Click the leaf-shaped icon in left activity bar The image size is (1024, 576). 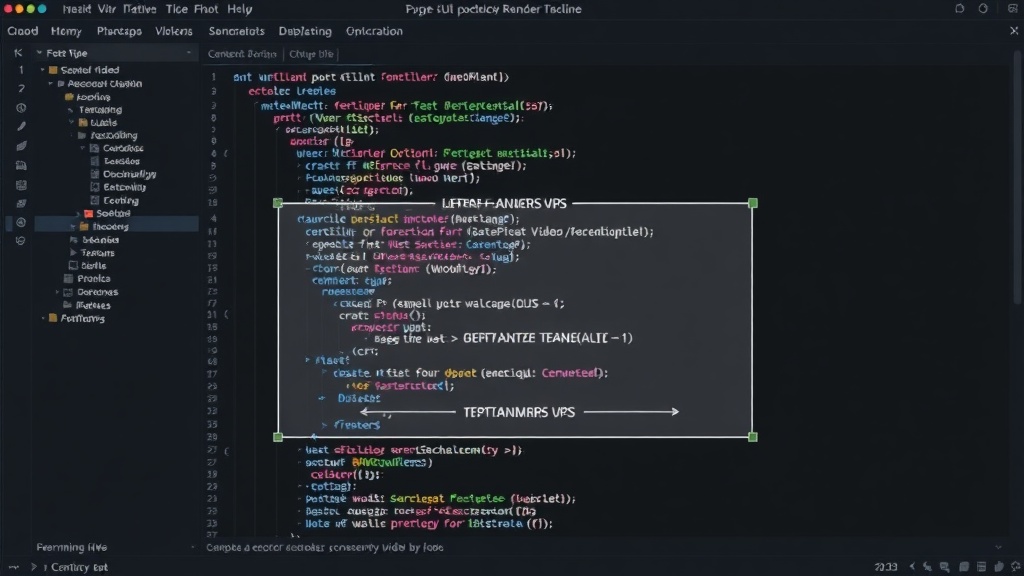(21, 146)
